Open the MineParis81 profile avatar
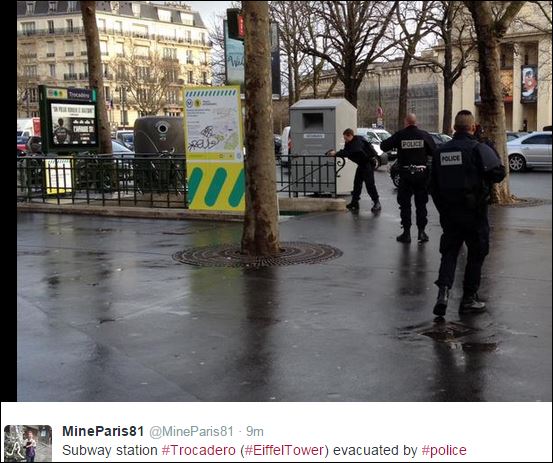Screen dimensions: 553x463 pyautogui.click(x=28, y=443)
